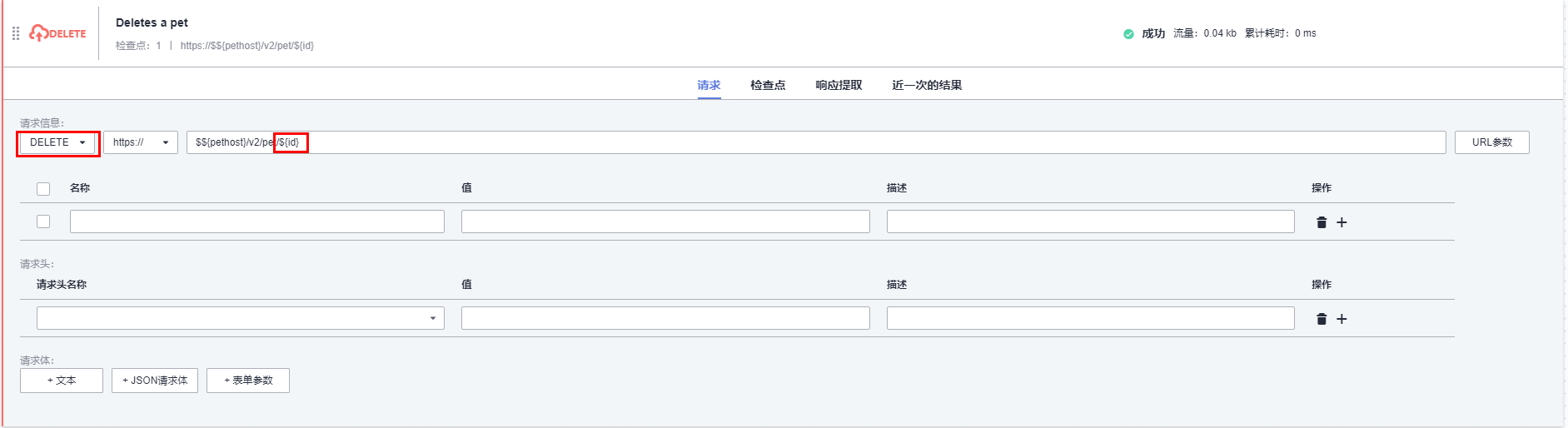The width and height of the screenshot is (1568, 428).
Task: Add a request header row with plus icon
Action: (1342, 319)
